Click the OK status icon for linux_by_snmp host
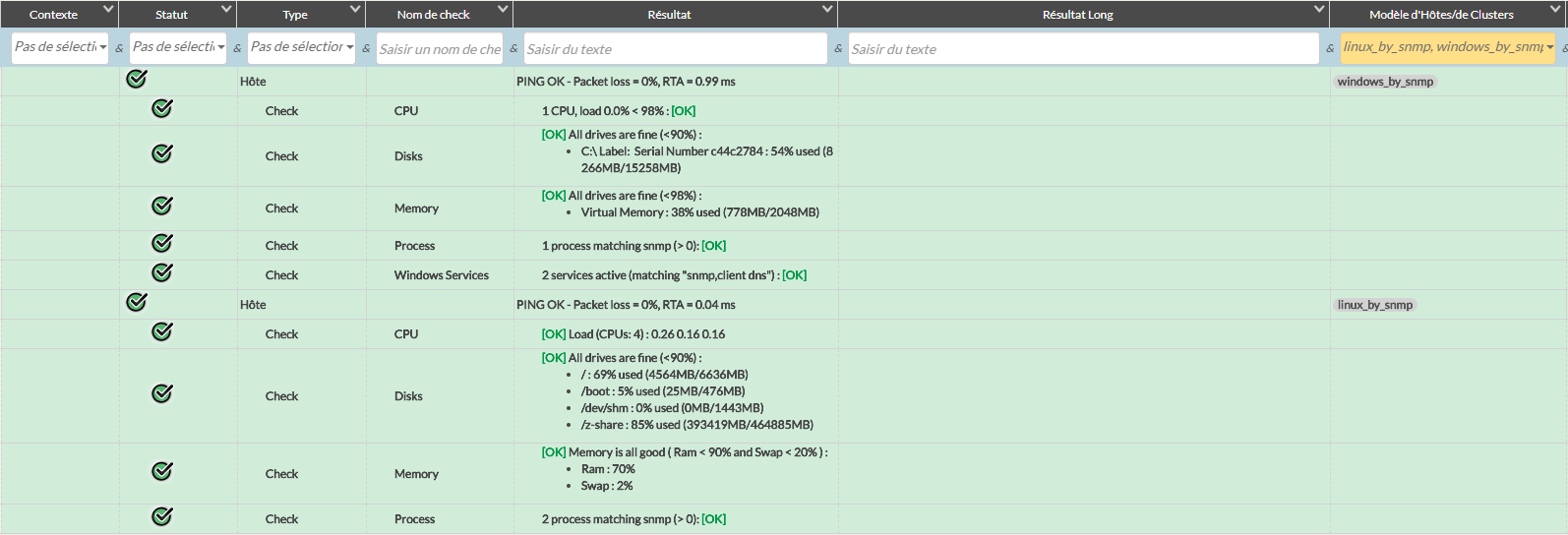The width and height of the screenshot is (1568, 535). [x=137, y=302]
